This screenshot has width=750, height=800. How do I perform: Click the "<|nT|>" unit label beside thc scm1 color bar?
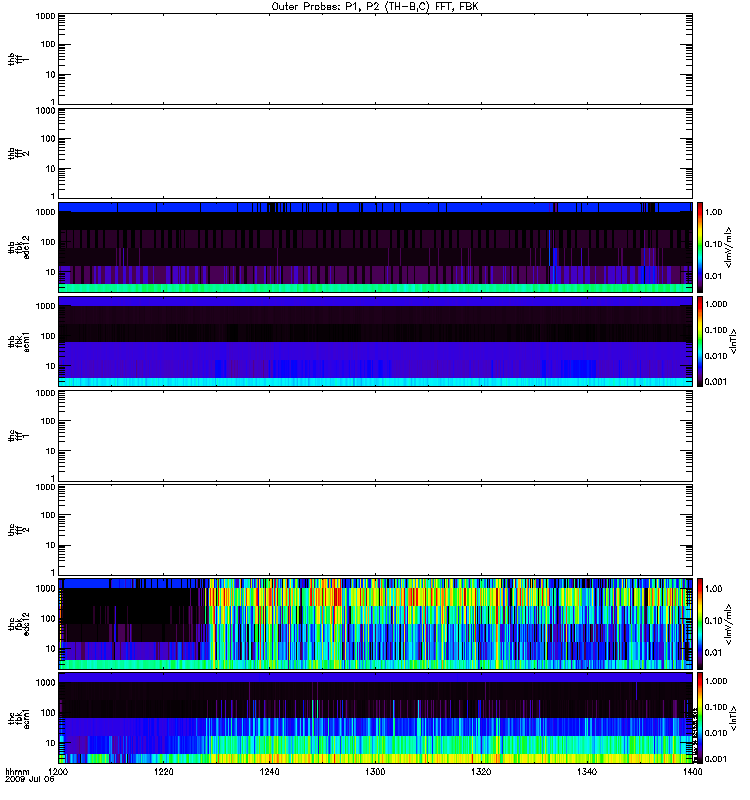(734, 718)
